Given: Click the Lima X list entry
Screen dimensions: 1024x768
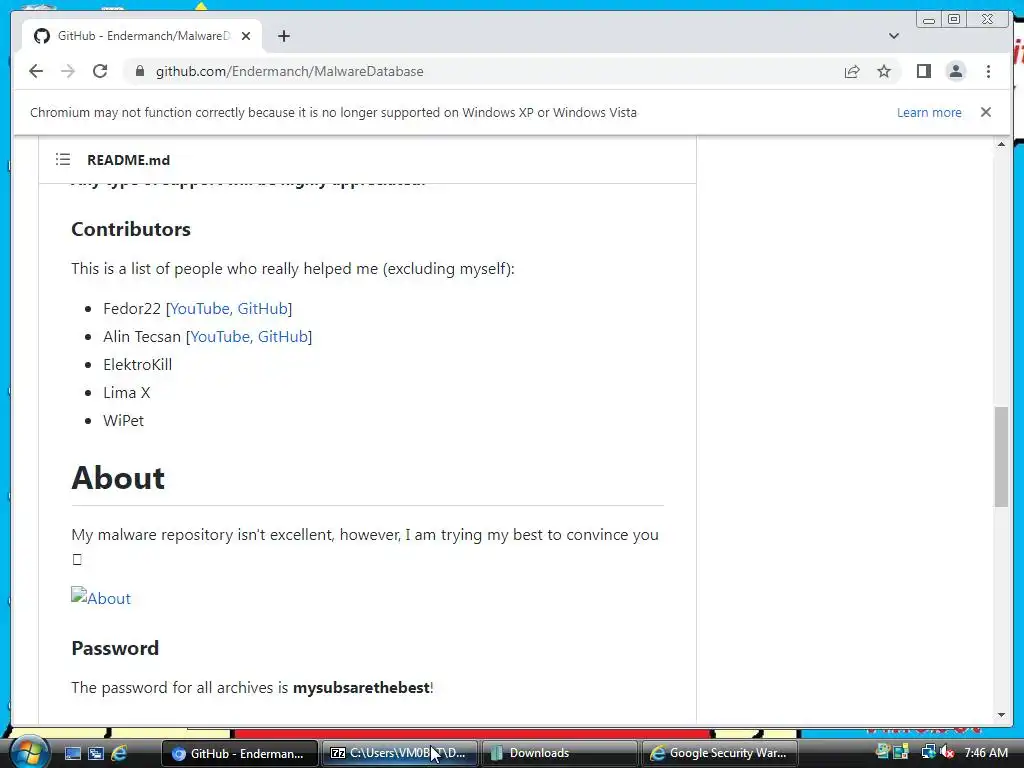Looking at the screenshot, I should (127, 392).
